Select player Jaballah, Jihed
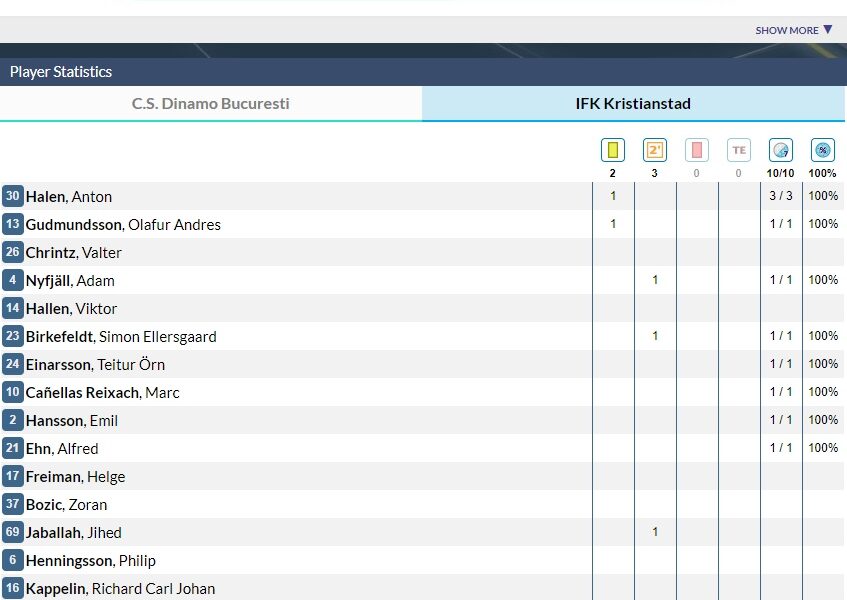Screen dimensions: 847x600 pyautogui.click(x=73, y=533)
